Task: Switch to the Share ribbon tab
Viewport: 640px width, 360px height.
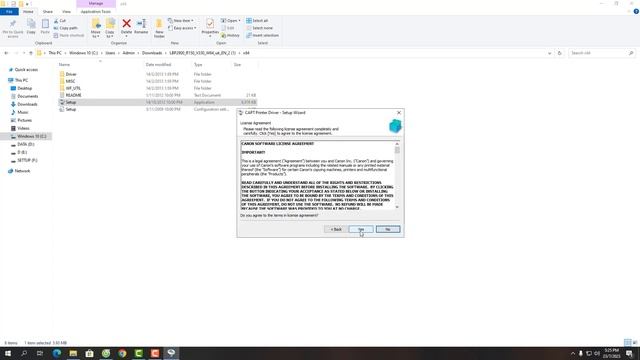Action: (48, 11)
